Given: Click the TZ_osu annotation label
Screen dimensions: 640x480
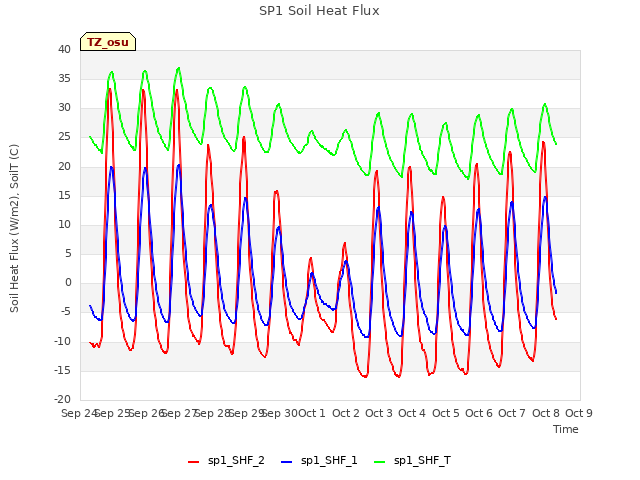Looking at the screenshot, I should tap(108, 42).
